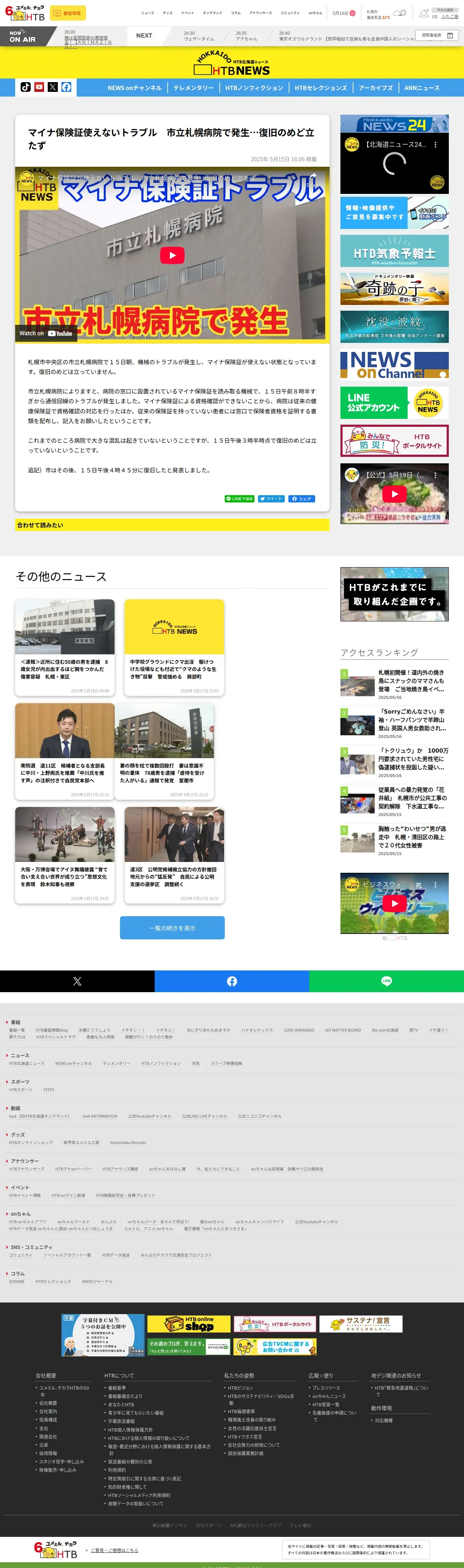Open the HTBがこれまでに取り組んだ企画 banner
Screen dimensions: 464x1568
point(395,594)
